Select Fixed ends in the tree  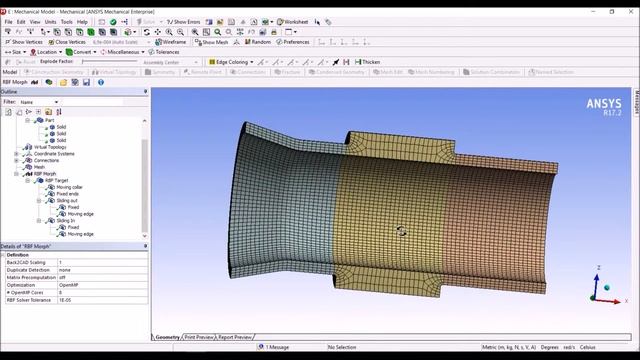pos(68,194)
